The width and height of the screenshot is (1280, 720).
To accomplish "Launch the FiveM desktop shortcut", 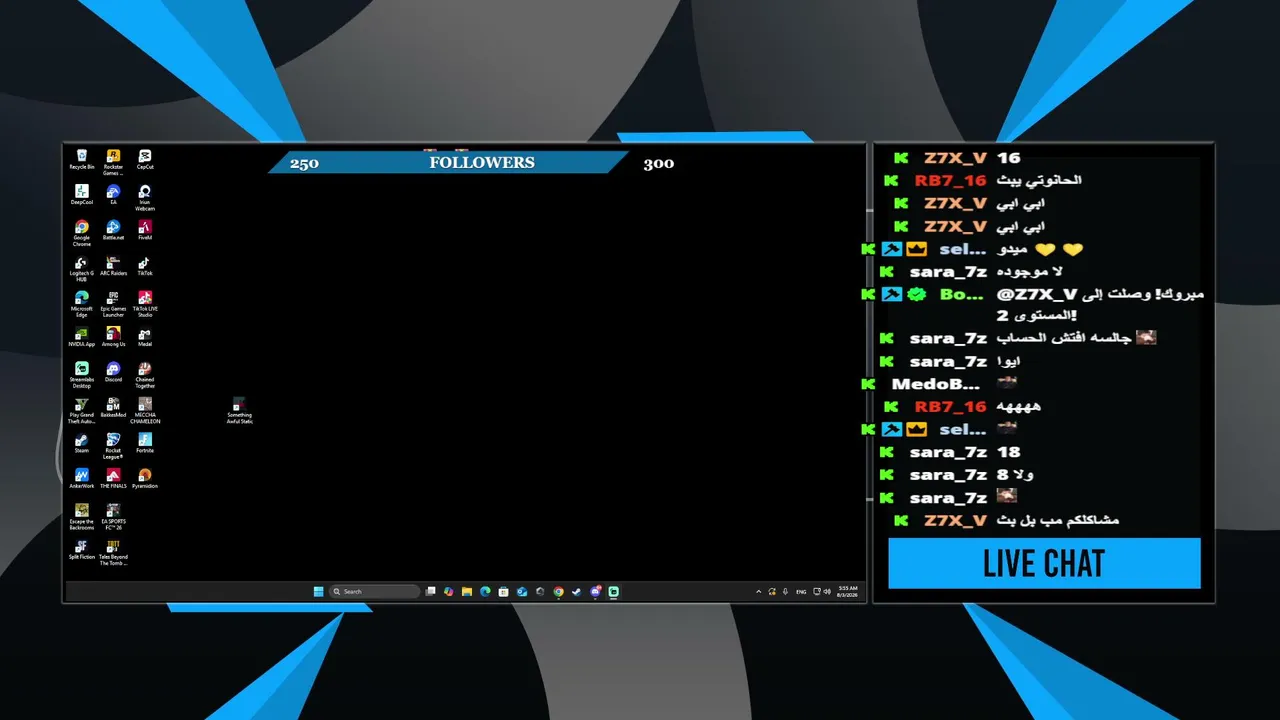I will [145, 231].
